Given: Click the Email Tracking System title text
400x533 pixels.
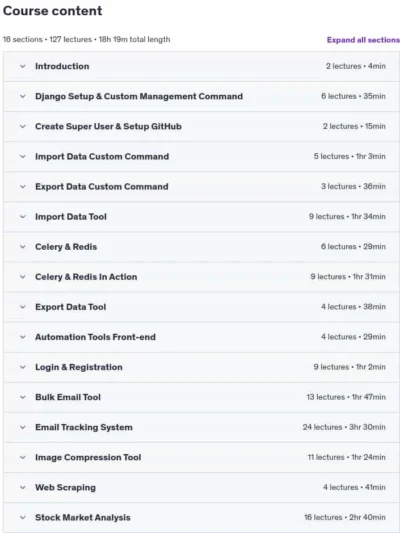Looking at the screenshot, I should 84,427.
